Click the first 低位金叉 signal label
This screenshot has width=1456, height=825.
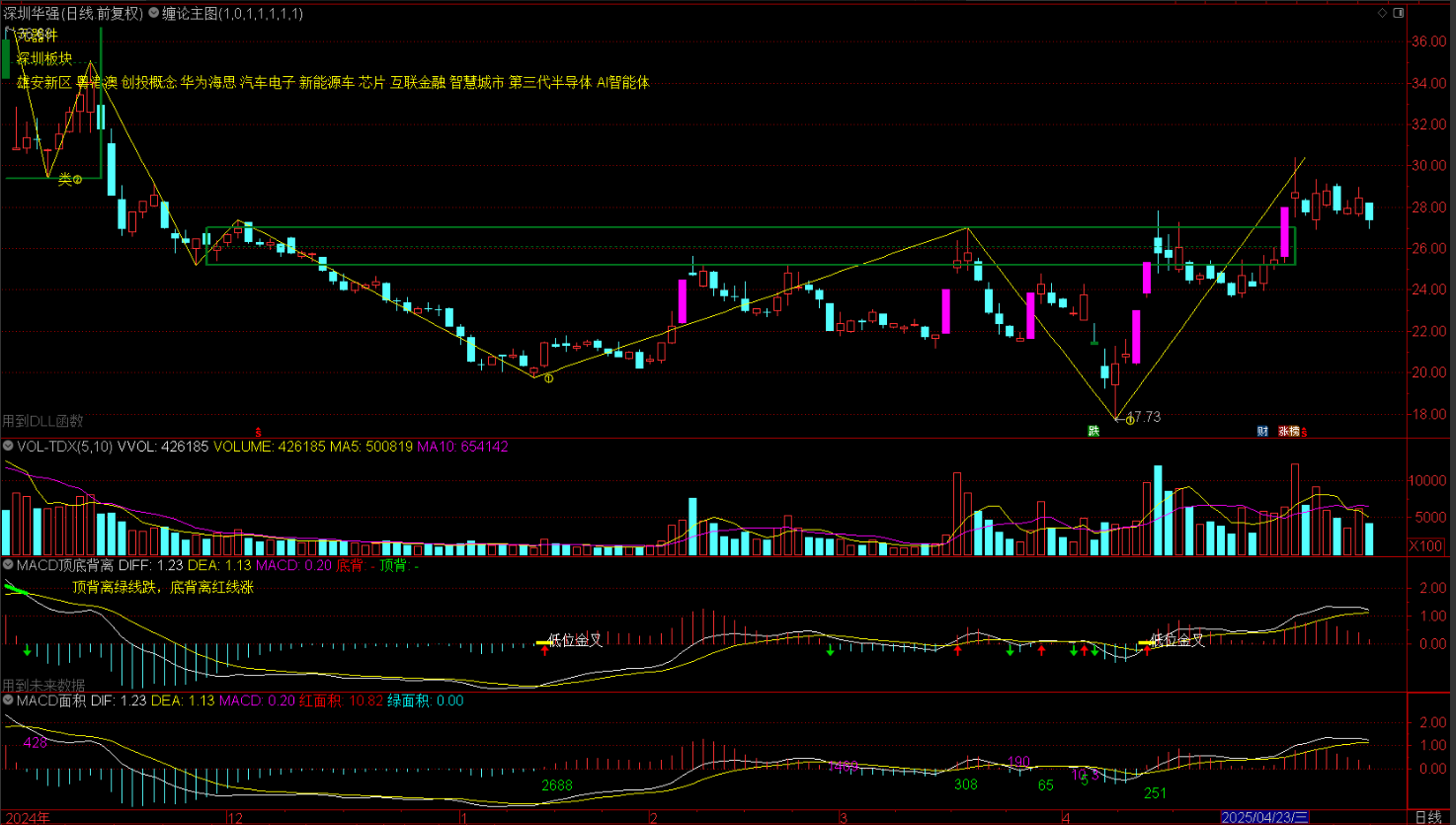coord(575,640)
